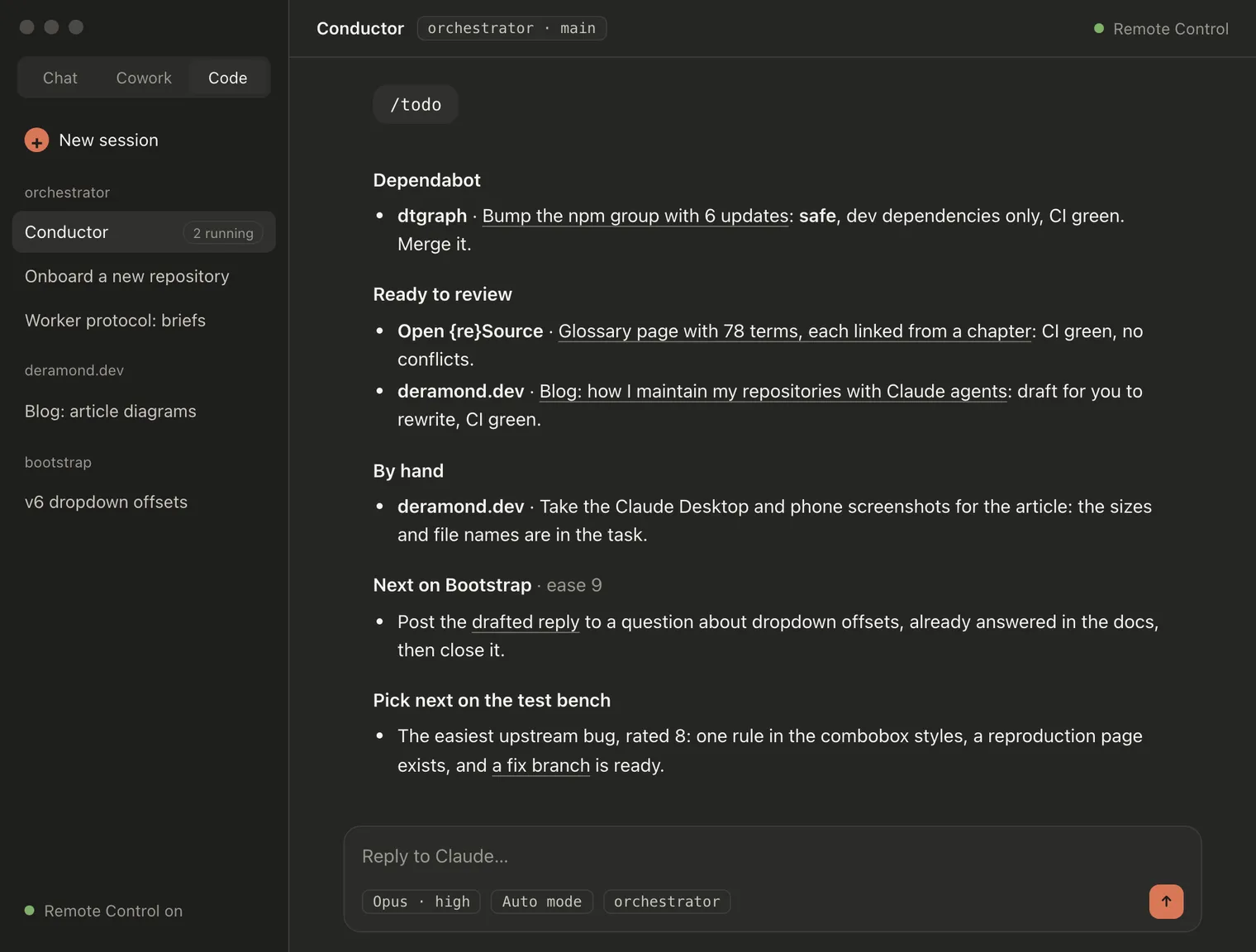Click the Dependabot heading
Viewport: 1256px width, 952px height.
(x=426, y=180)
